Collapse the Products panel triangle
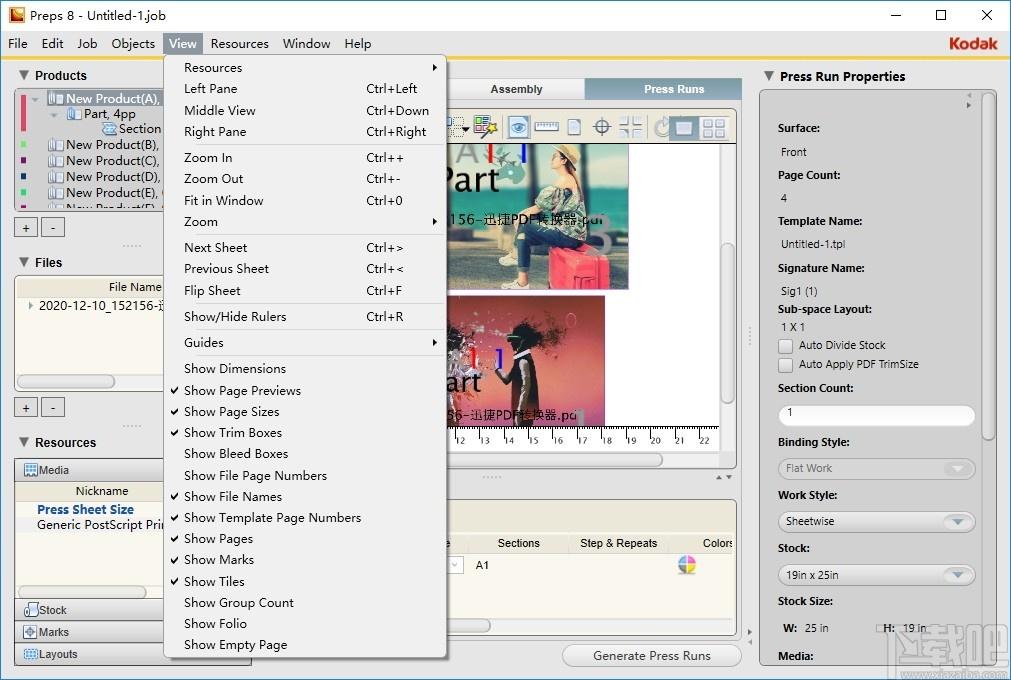Screen dimensions: 1011x680 (24, 75)
